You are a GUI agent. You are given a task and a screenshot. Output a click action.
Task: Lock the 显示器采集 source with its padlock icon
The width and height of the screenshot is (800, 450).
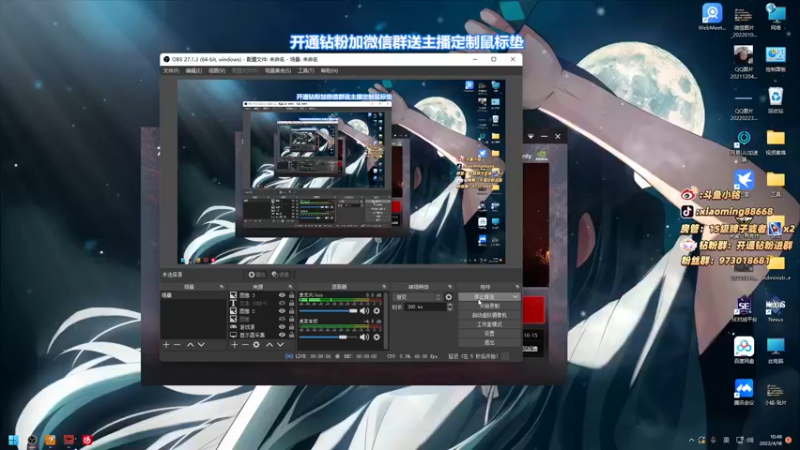tap(291, 335)
